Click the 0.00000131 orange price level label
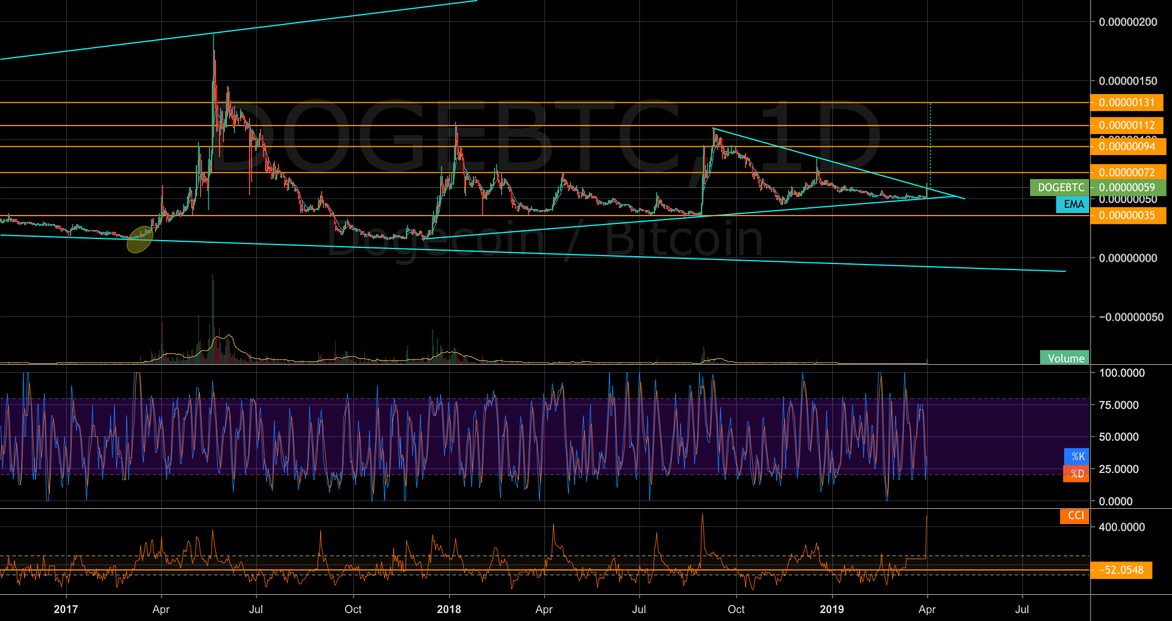Screen dimensions: 1172x621 [1128, 102]
